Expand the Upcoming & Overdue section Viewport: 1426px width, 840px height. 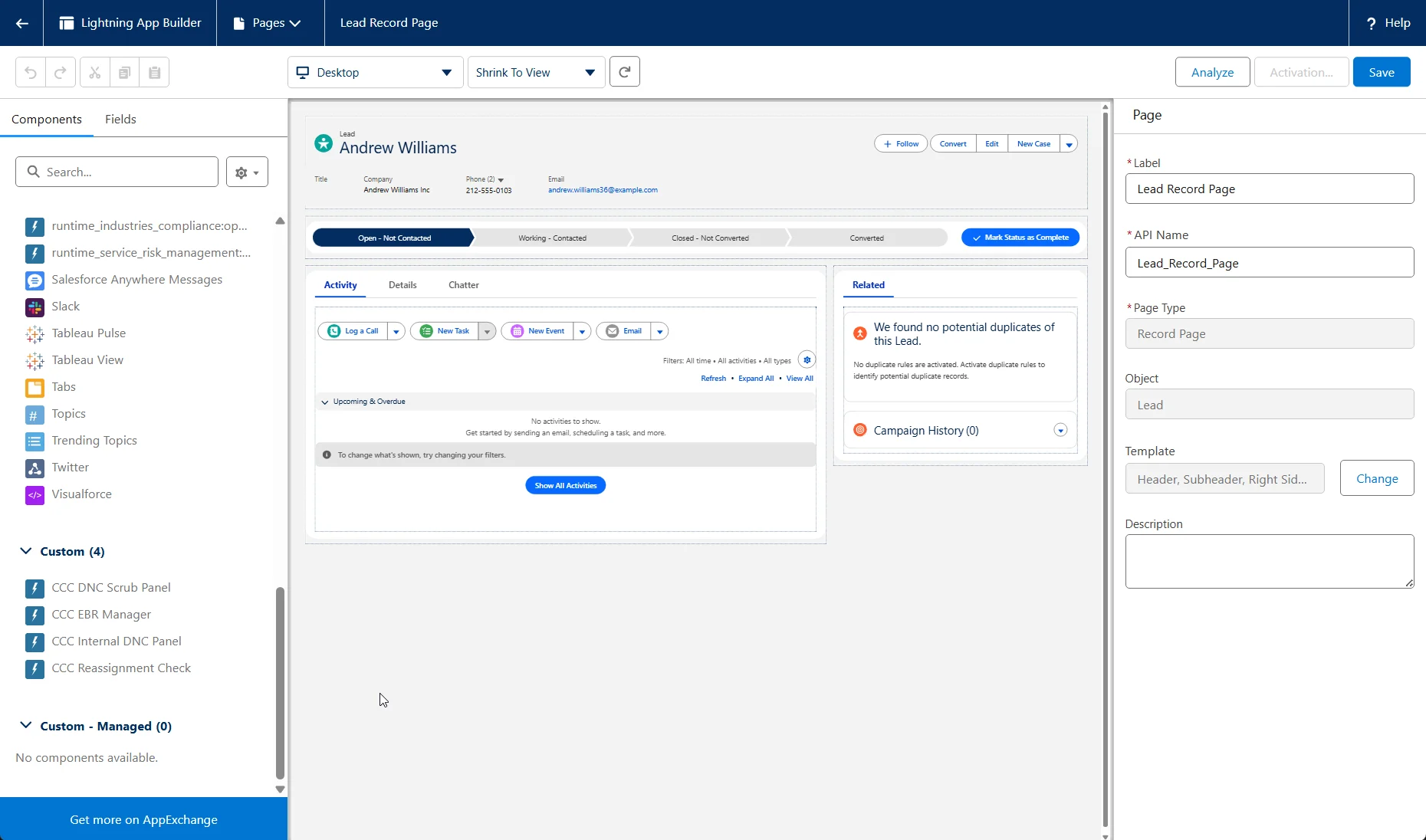coord(325,402)
